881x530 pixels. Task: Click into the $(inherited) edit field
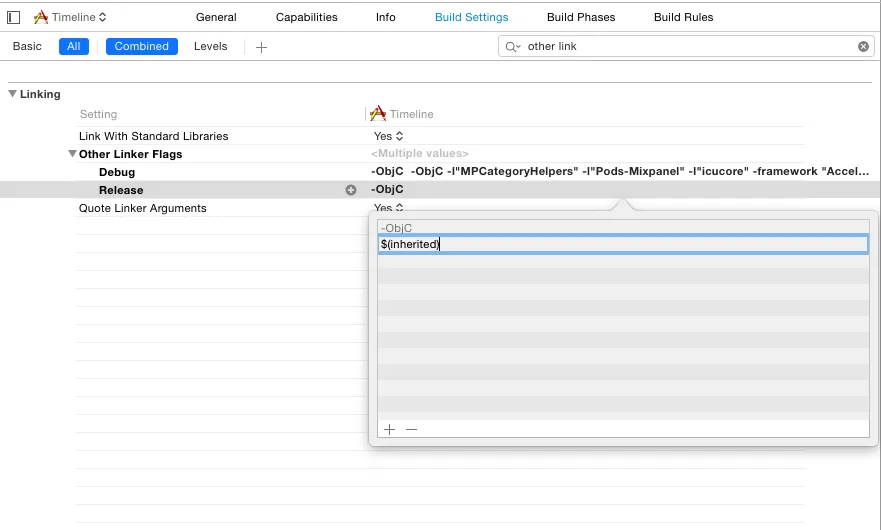(x=623, y=244)
